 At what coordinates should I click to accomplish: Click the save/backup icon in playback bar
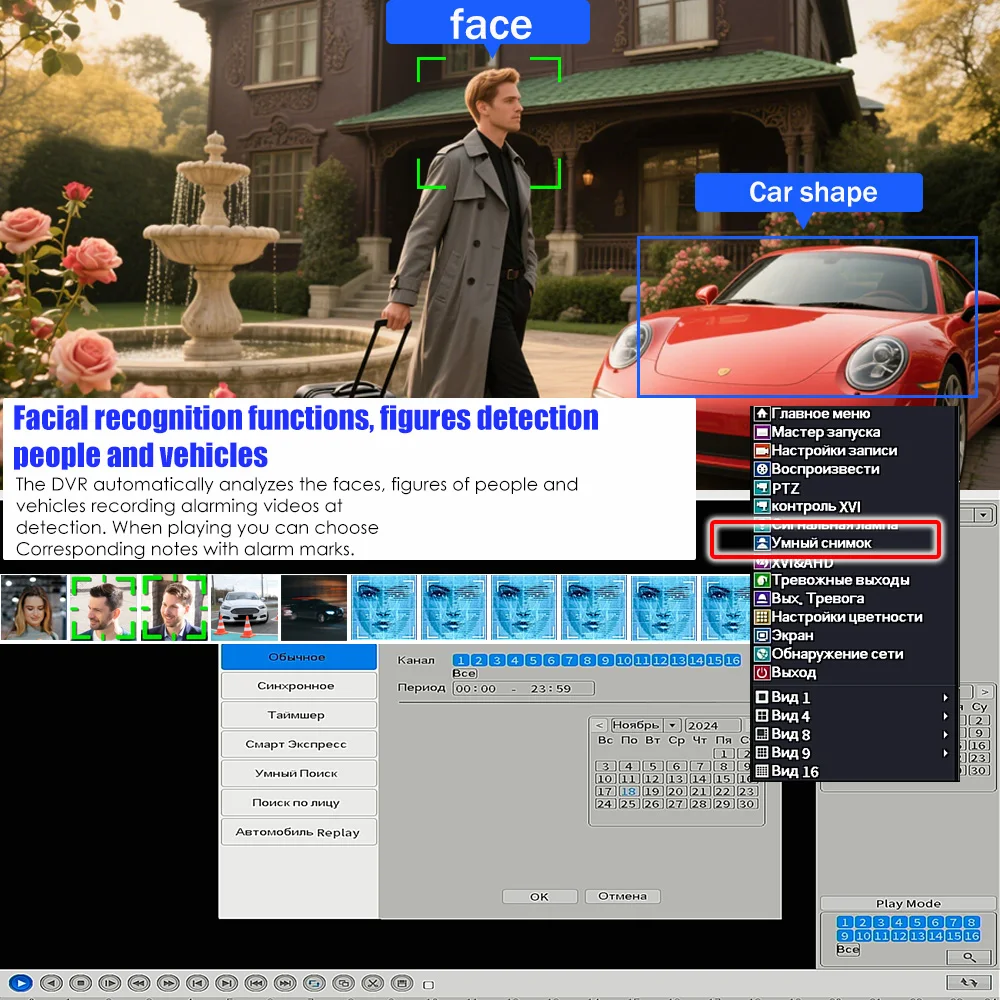[x=402, y=983]
